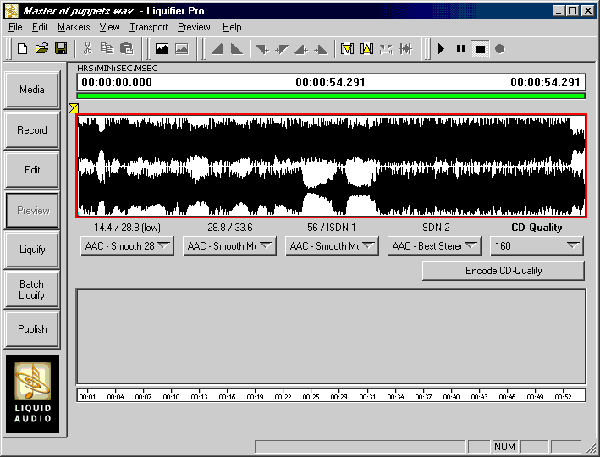The width and height of the screenshot is (600, 457).
Task: Open the CD Quality 160 bitrate dropdown
Action: [539, 246]
